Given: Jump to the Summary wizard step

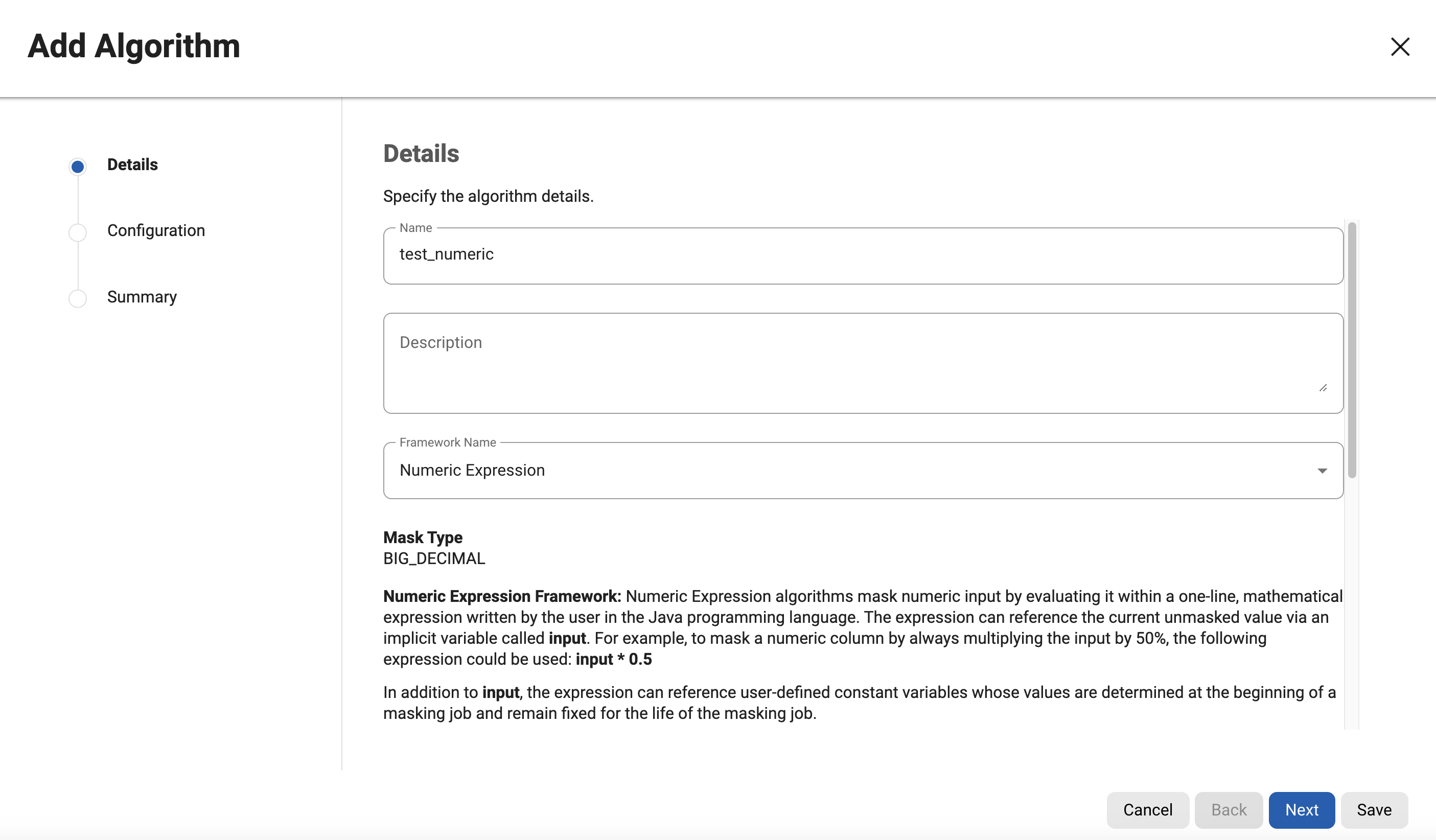Looking at the screenshot, I should (142, 297).
